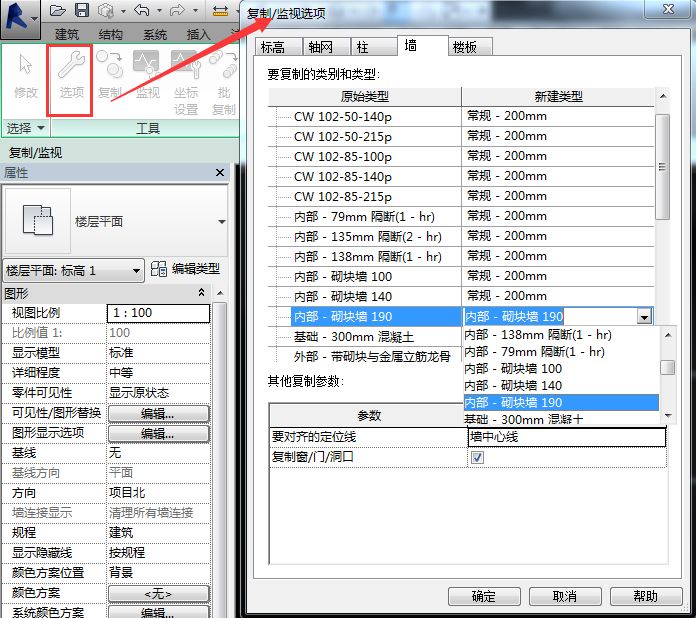
Task: Open the Revit application menu logo
Action: (x=20, y=19)
